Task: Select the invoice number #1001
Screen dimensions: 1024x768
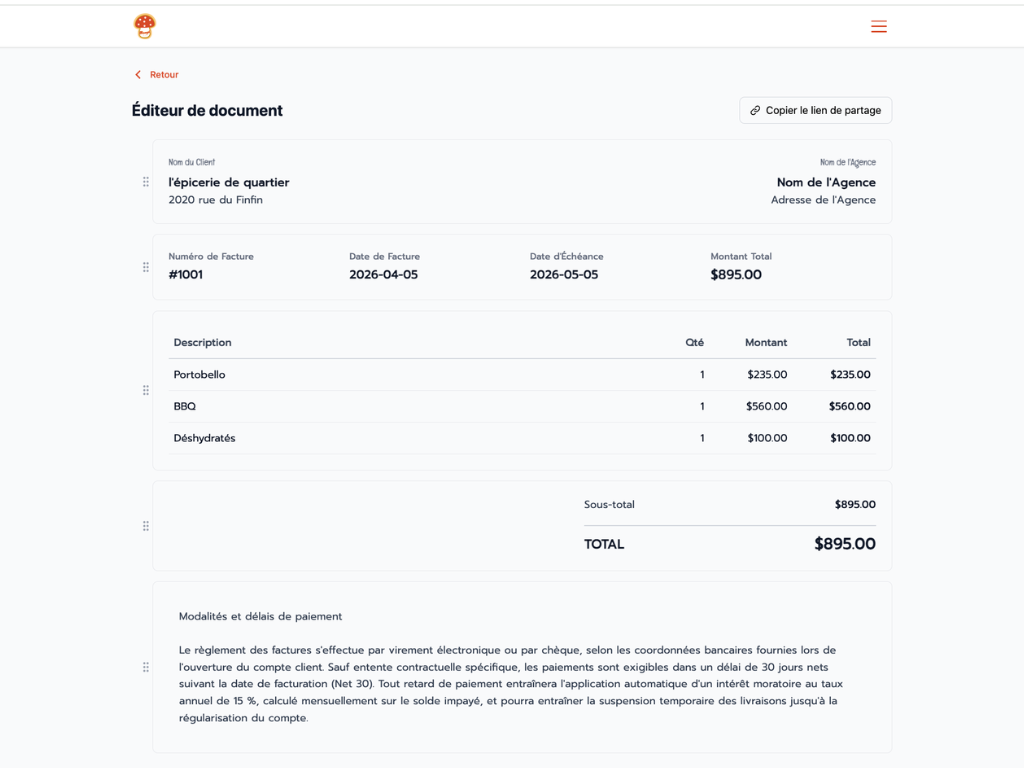Action: click(188, 274)
